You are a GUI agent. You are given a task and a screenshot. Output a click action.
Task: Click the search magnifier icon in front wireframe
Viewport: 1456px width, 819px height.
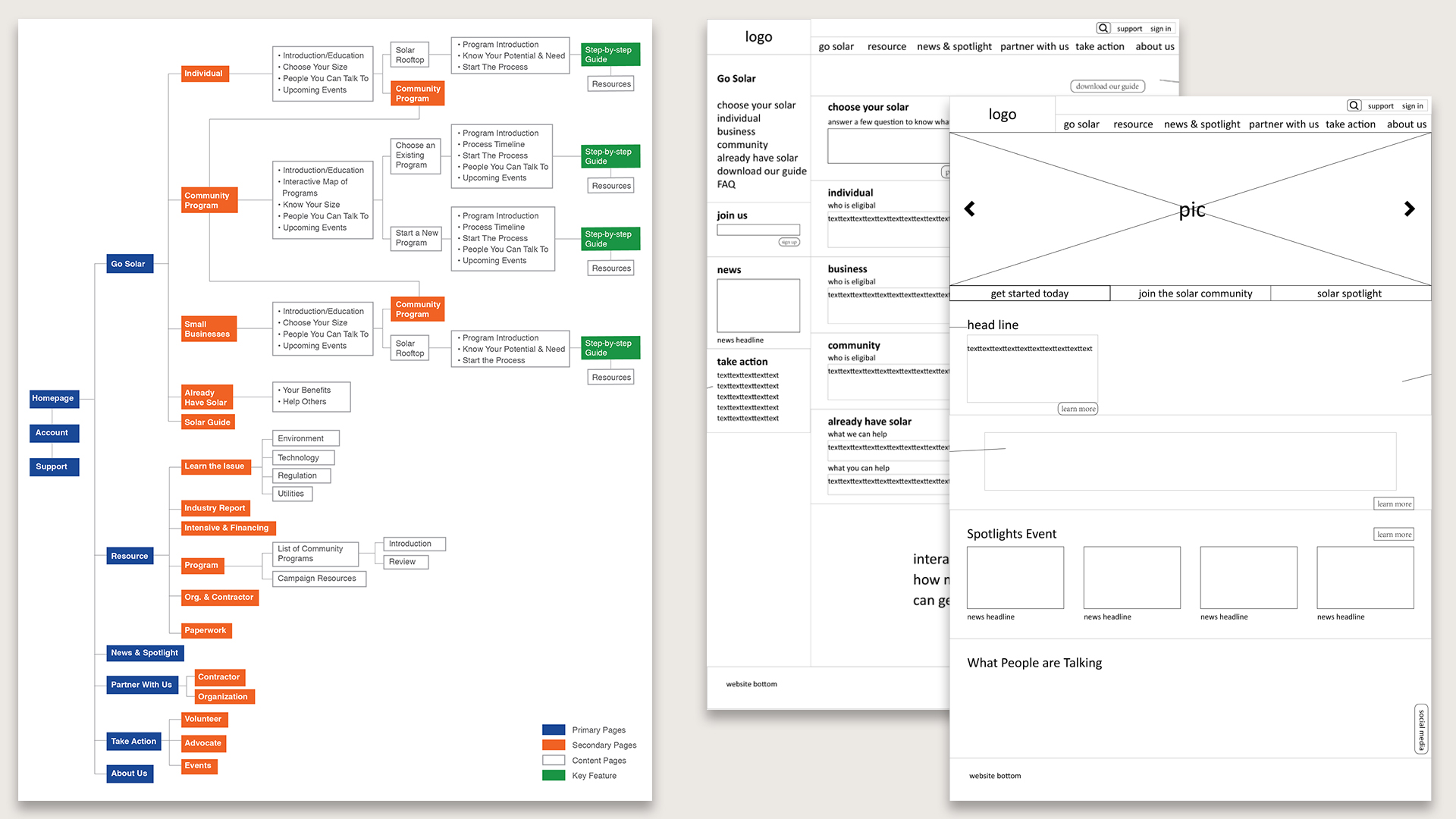coord(1354,105)
